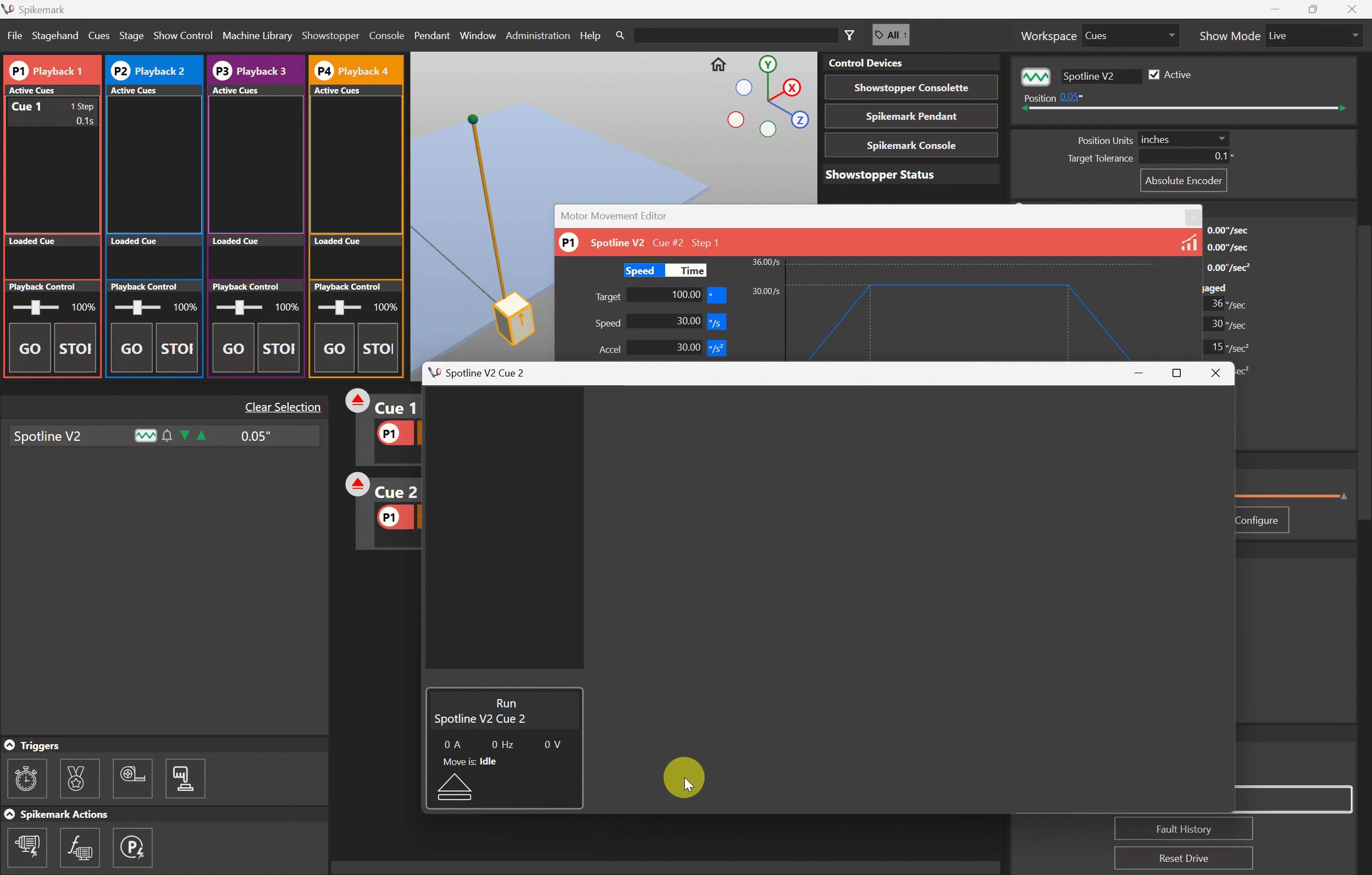Collapse the Triggers section

9,745
